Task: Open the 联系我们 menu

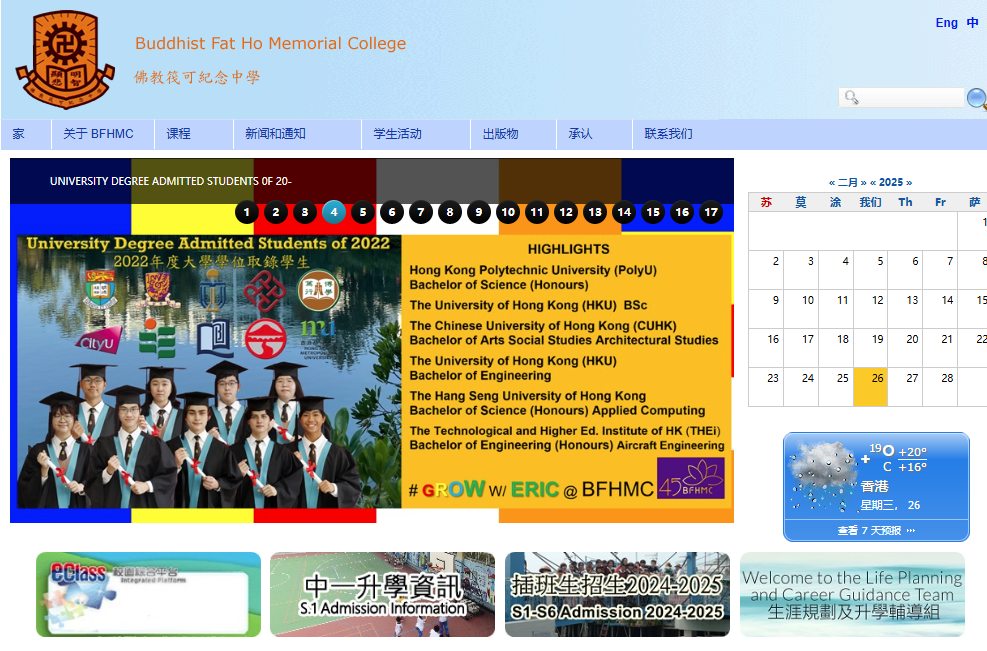Action: point(668,134)
